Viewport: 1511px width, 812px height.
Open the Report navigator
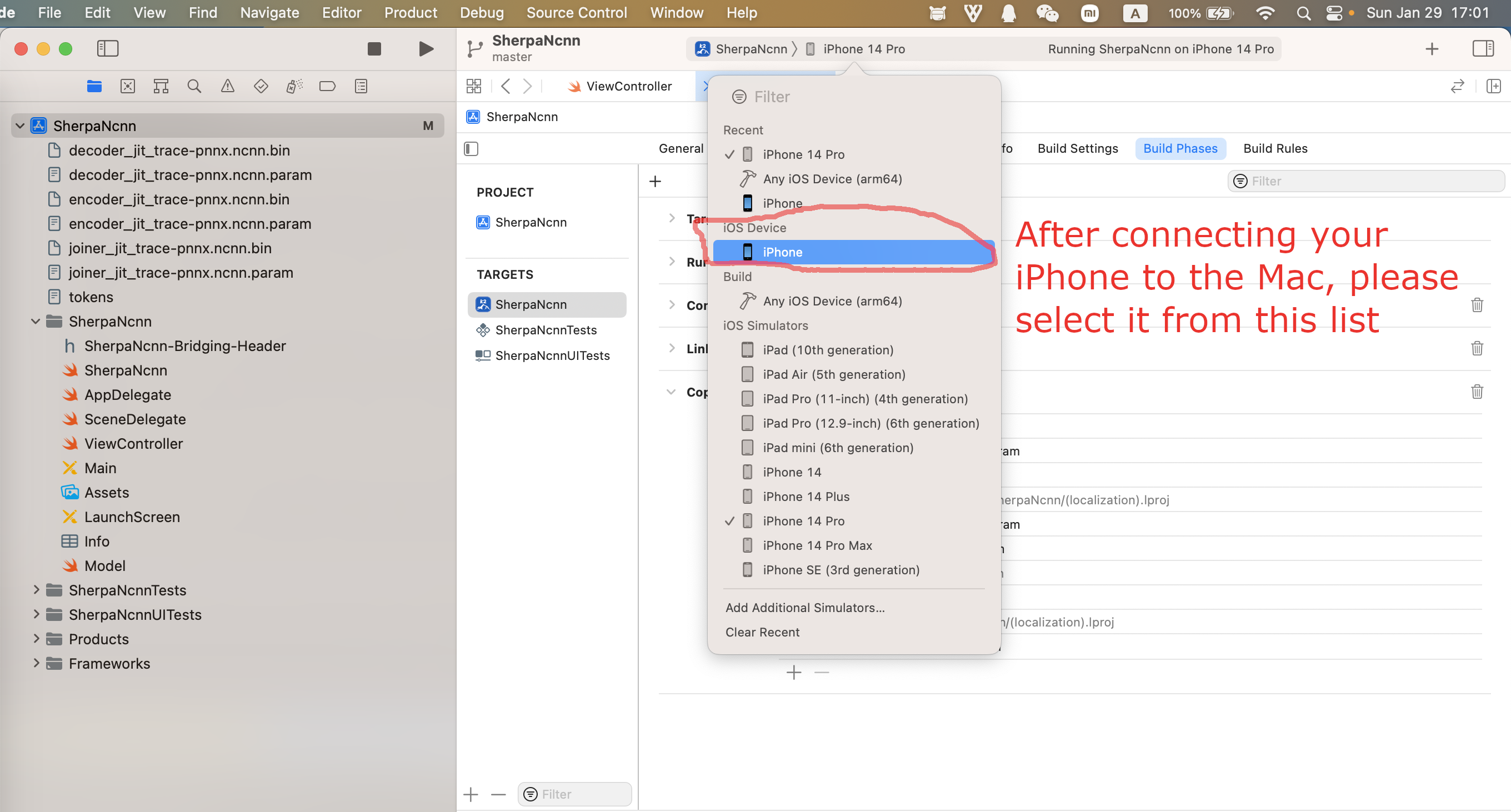(x=361, y=87)
